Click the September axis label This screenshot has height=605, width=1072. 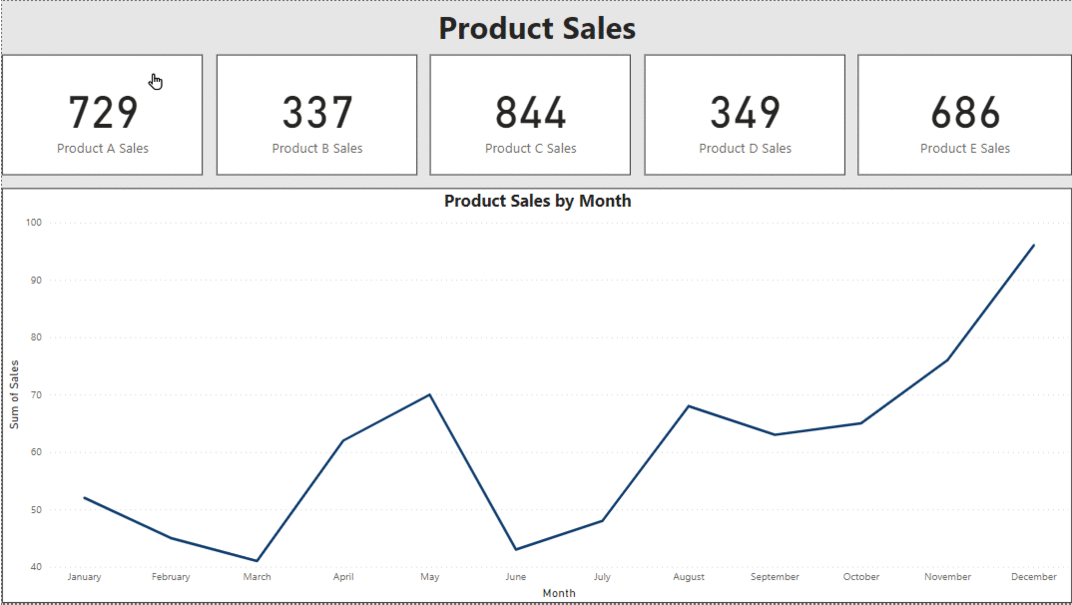click(774, 576)
